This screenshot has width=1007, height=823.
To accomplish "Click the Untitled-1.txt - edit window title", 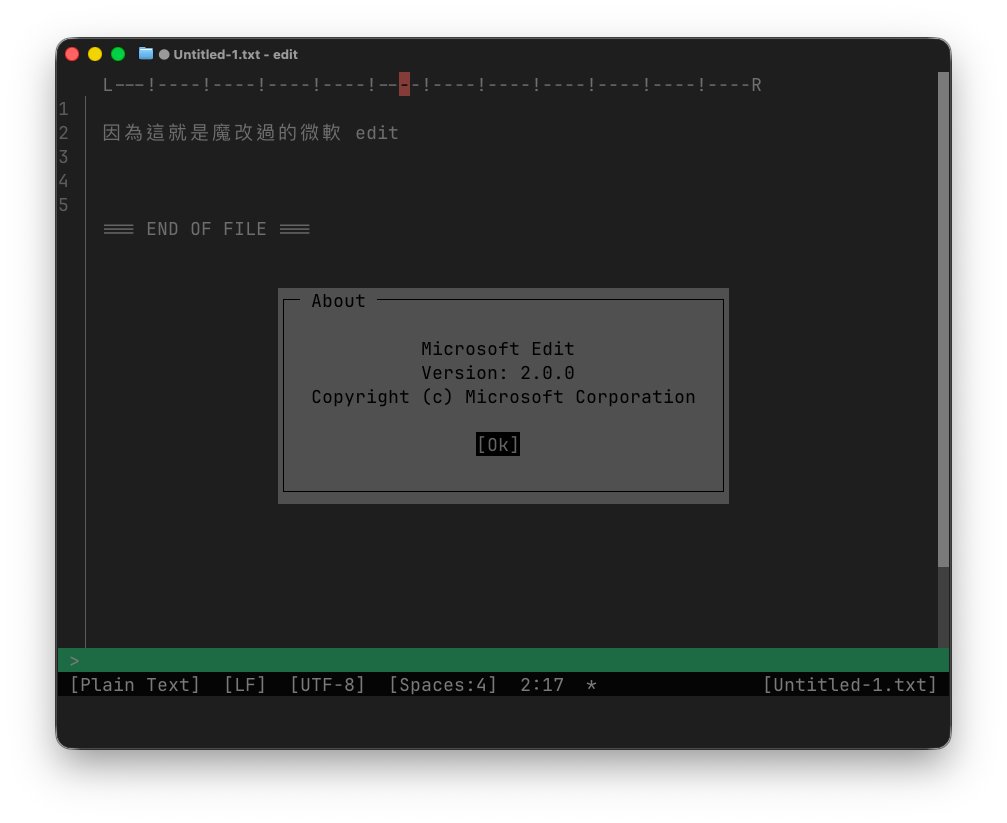I will click(236, 55).
